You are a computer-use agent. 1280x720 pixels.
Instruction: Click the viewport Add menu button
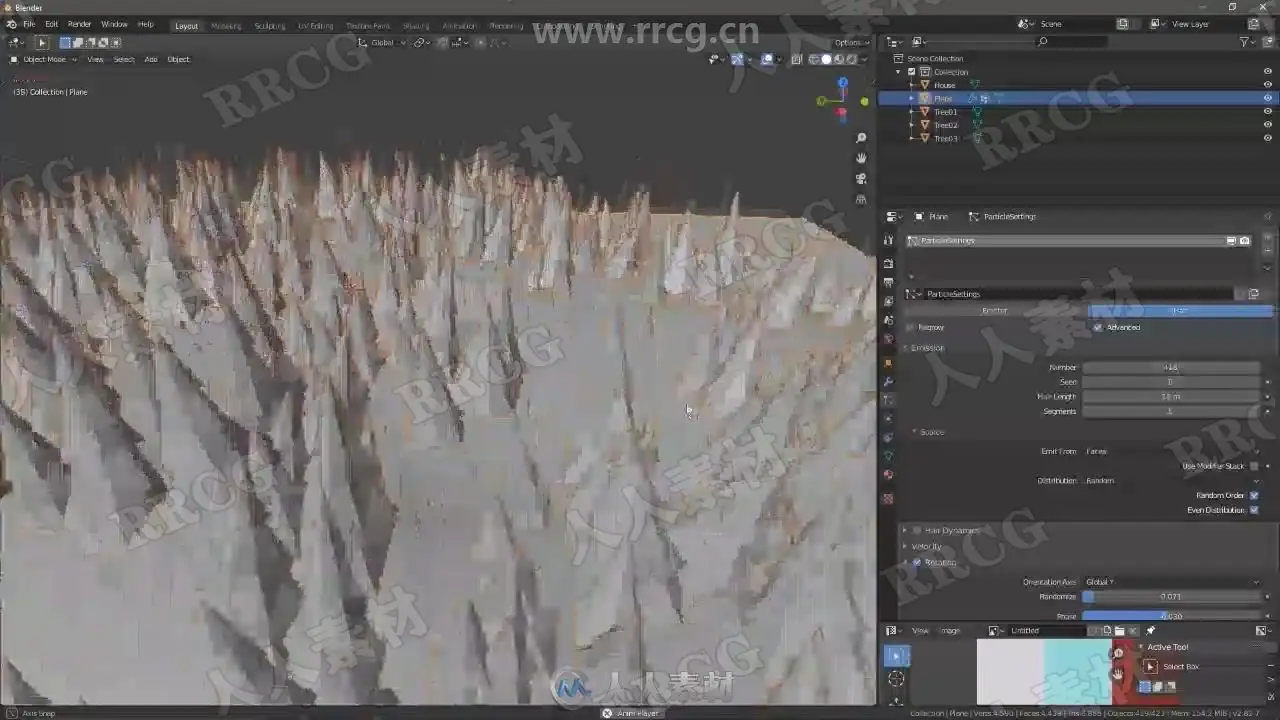pos(151,59)
